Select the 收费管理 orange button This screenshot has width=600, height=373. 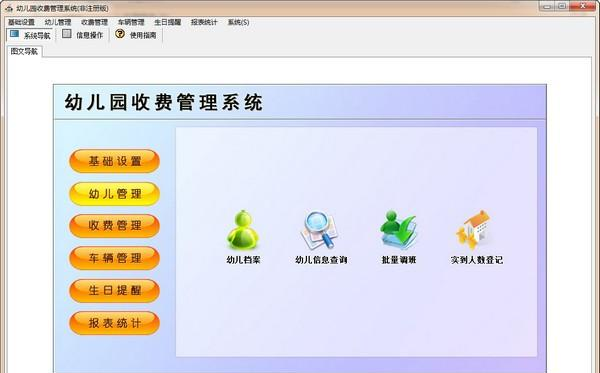click(114, 226)
